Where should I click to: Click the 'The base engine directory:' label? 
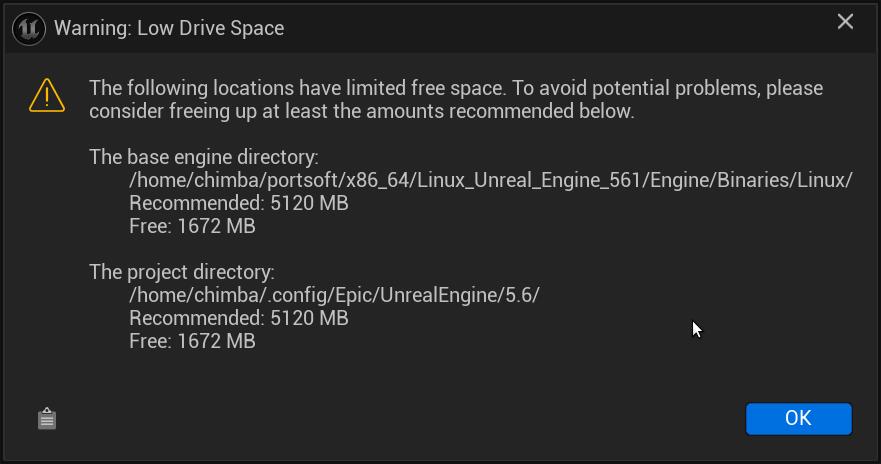[x=203, y=157]
